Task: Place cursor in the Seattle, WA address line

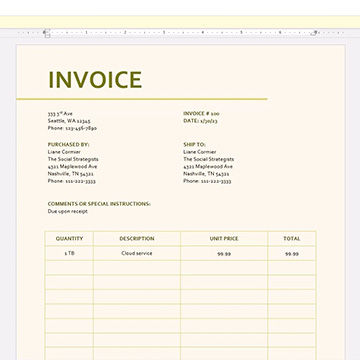Action: (69, 121)
